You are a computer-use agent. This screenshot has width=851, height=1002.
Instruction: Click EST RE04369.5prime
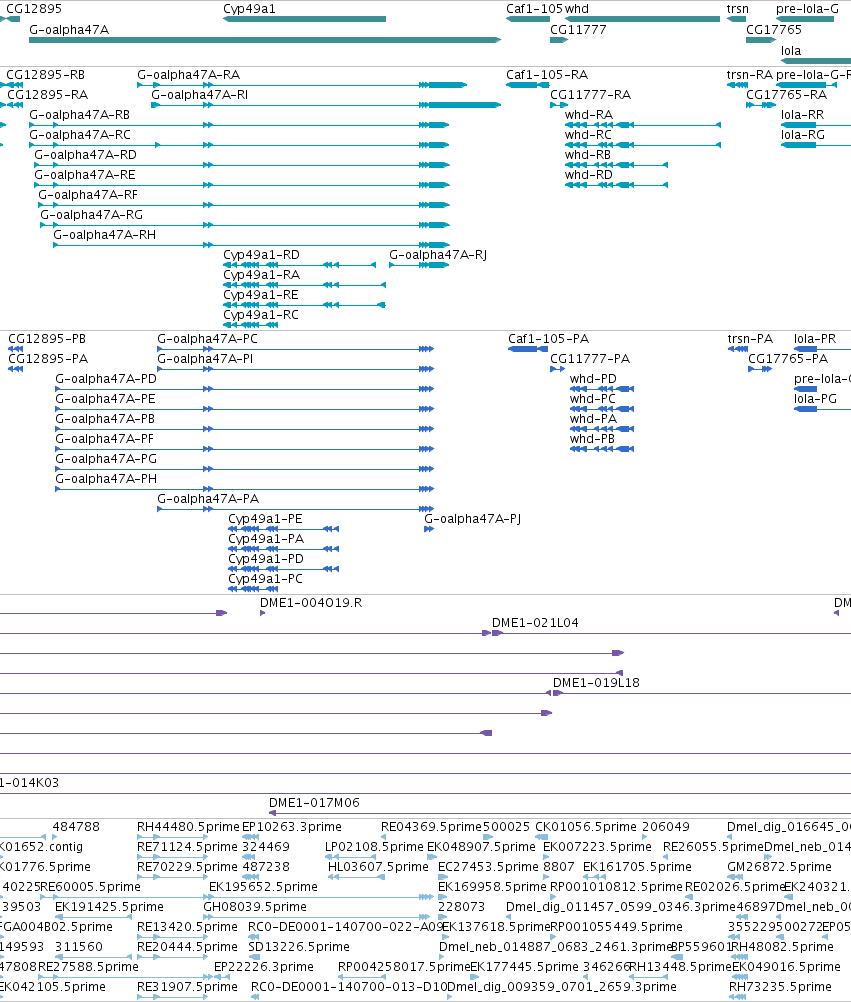click(431, 828)
